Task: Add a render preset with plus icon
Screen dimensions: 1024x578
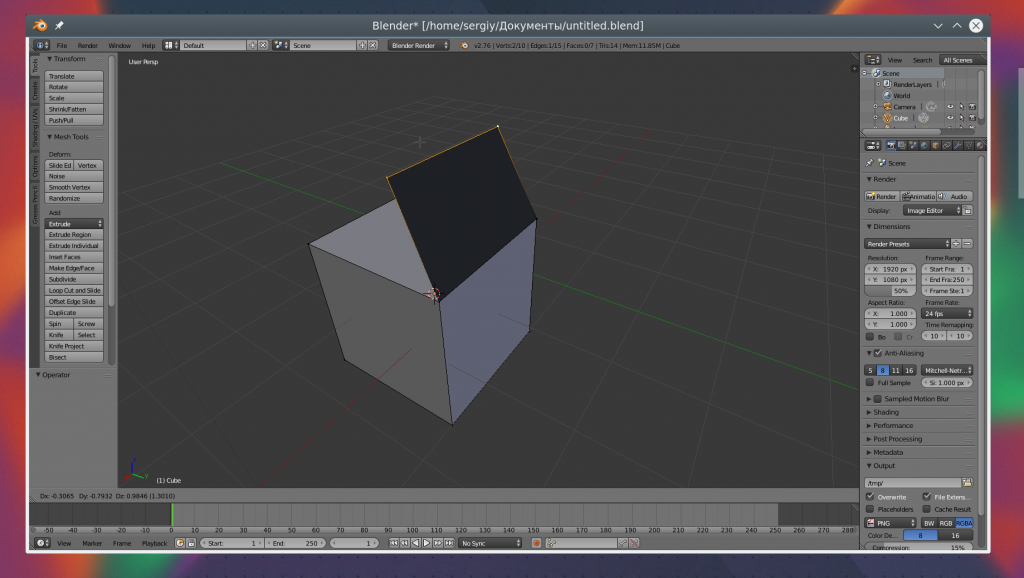Action: click(956, 243)
